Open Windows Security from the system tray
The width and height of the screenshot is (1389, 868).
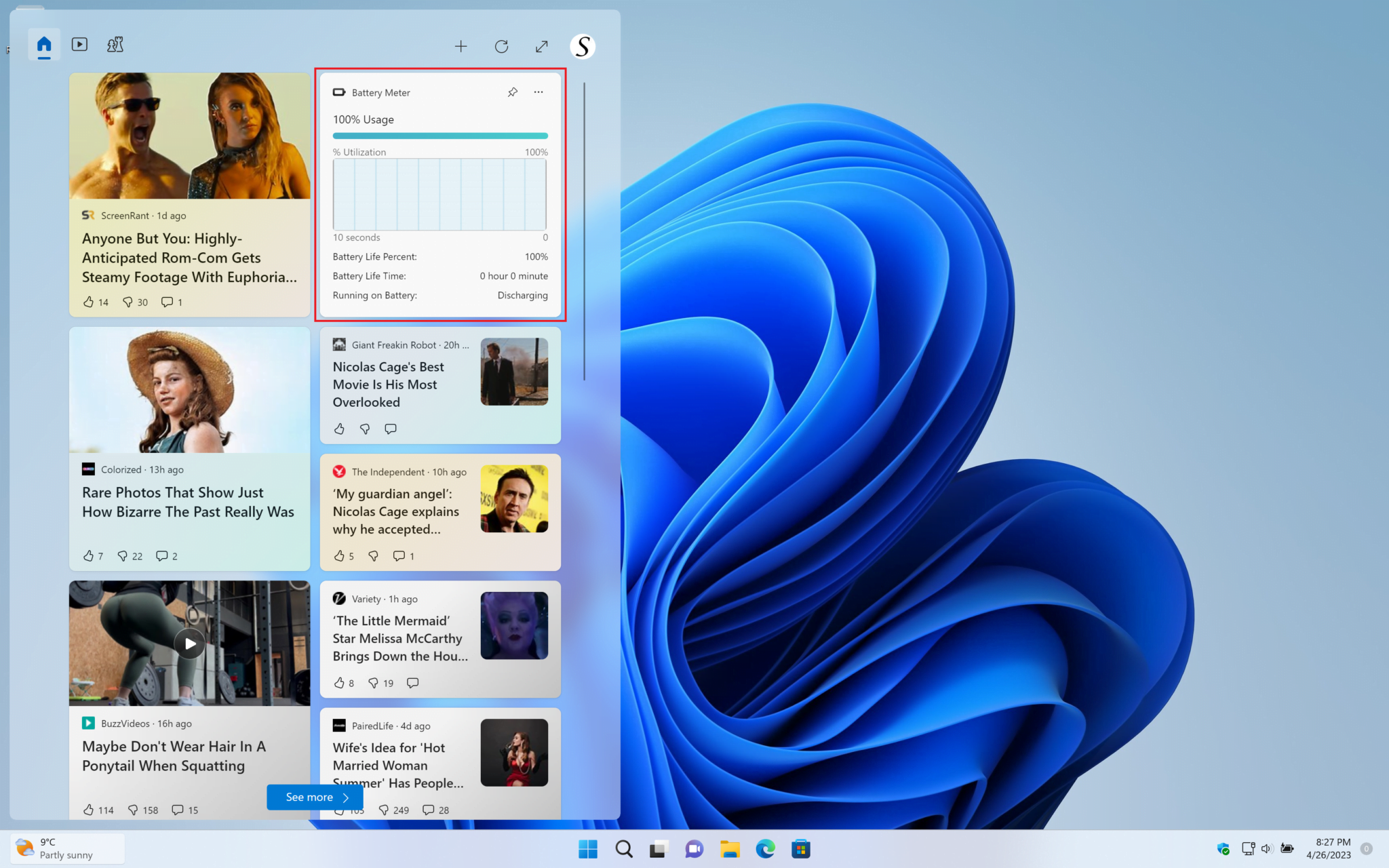1223,848
